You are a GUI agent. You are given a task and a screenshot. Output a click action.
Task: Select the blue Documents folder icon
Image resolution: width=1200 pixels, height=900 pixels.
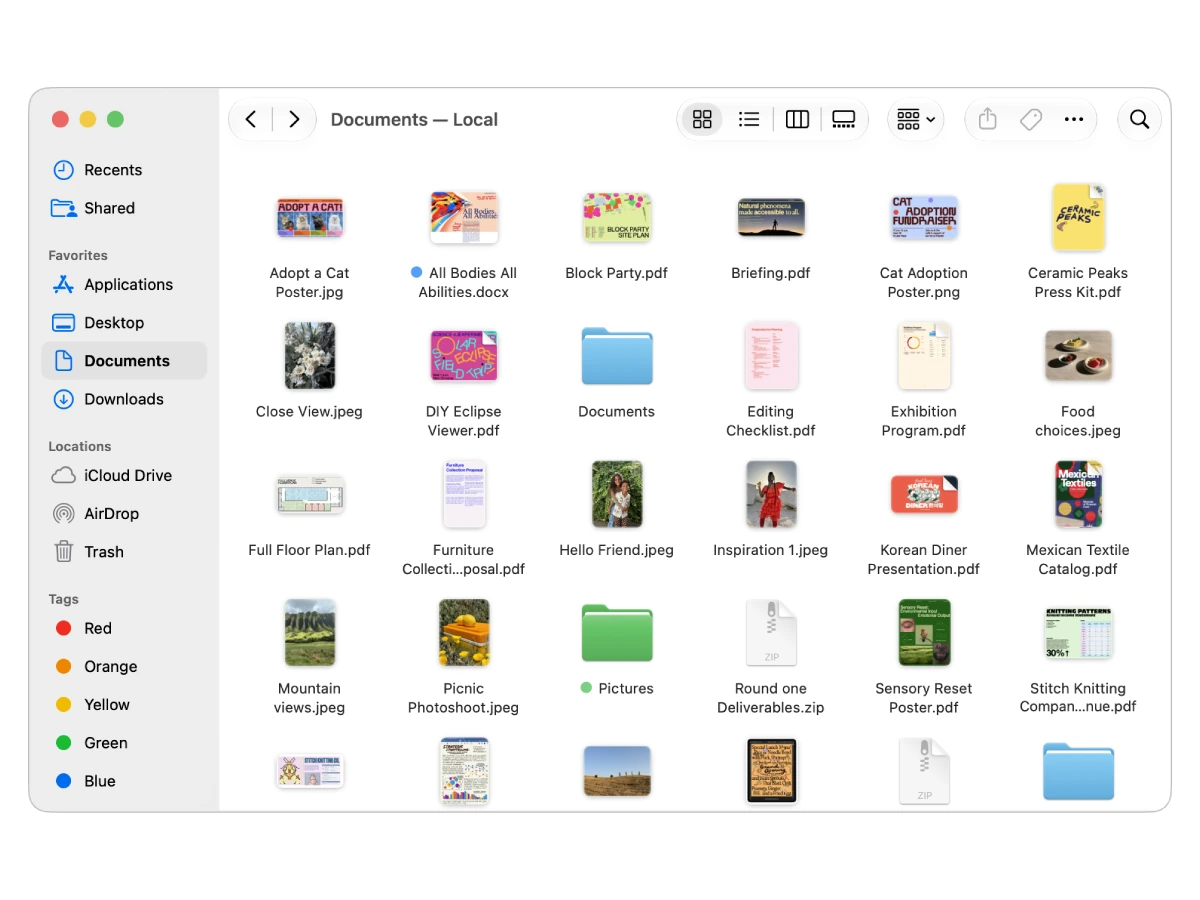pos(617,356)
